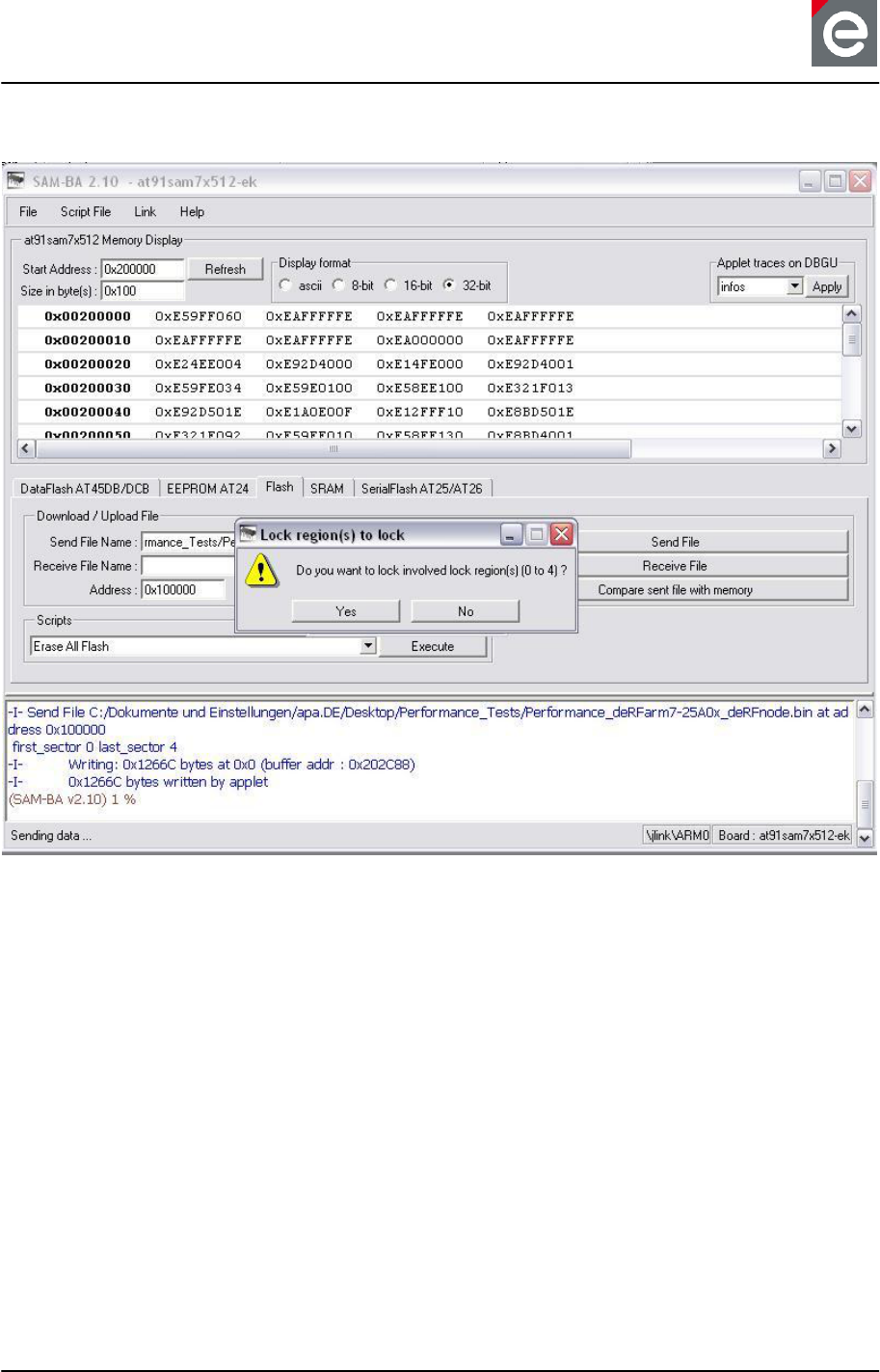880x1372 pixels.
Task: Select 16-bit display format
Action: (x=391, y=285)
